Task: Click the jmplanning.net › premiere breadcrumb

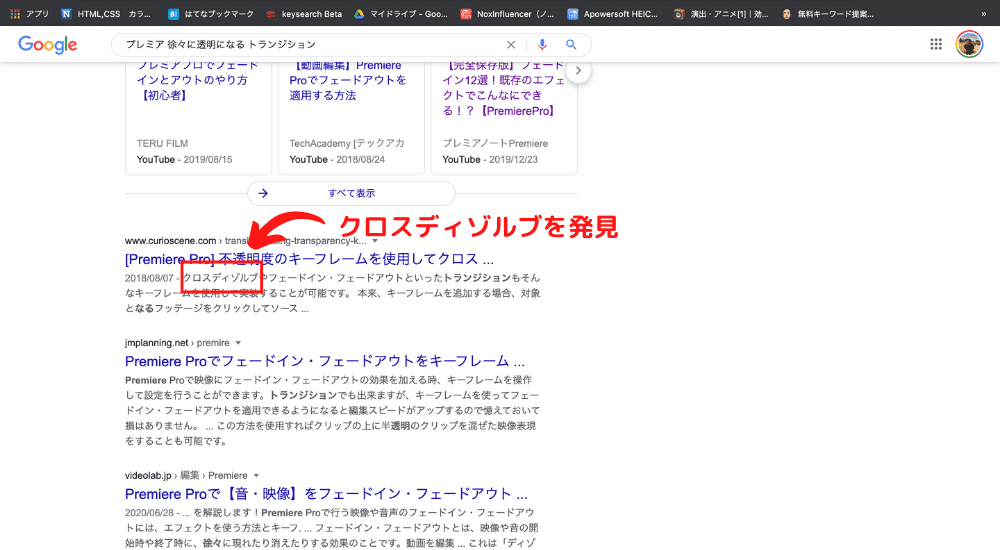Action: click(x=177, y=343)
